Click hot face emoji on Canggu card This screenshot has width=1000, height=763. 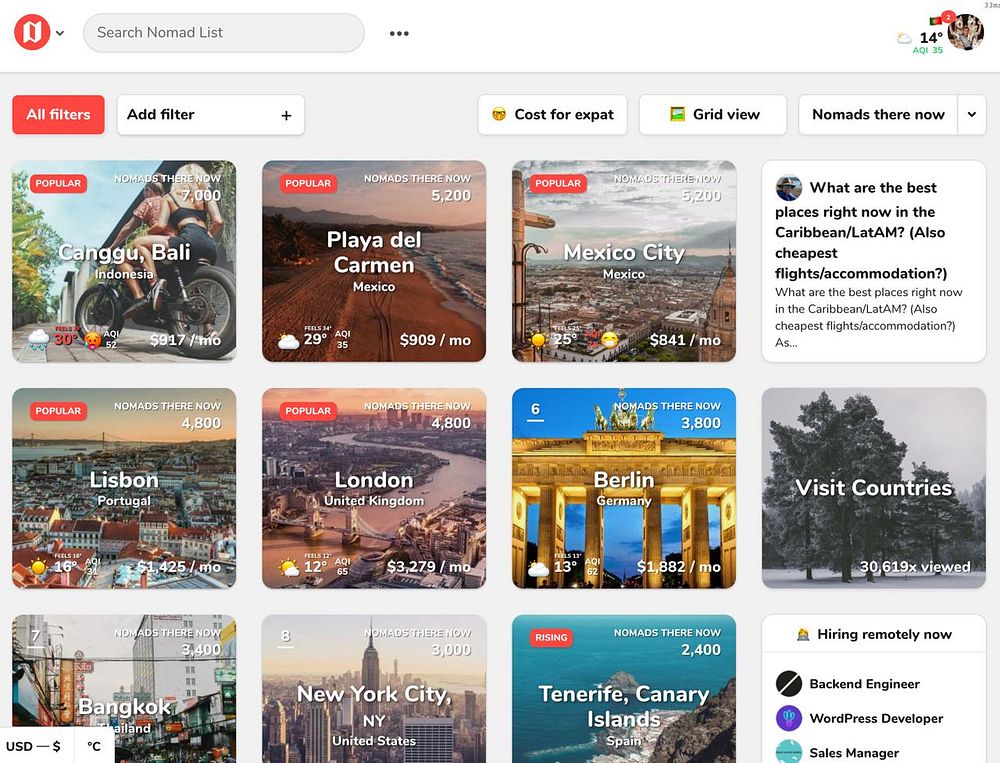pos(92,341)
